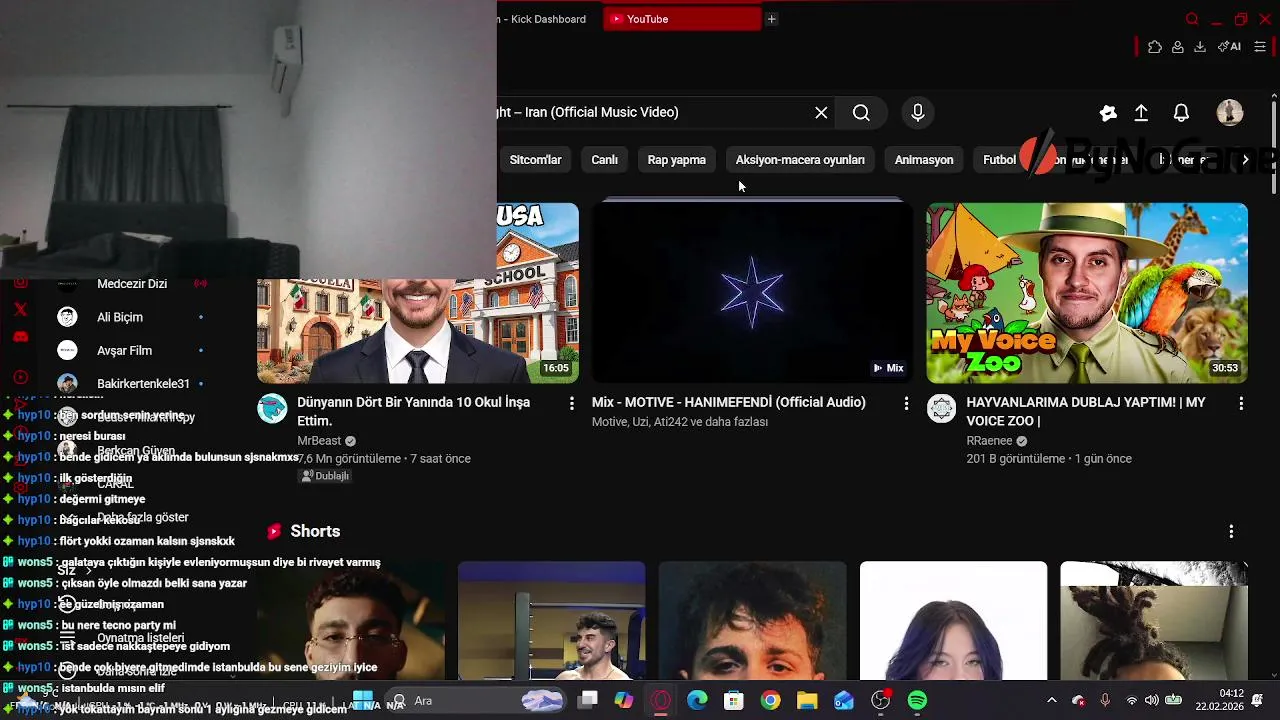The height and width of the screenshot is (720, 1280).
Task: Click the red search tabs magnifier icon
Action: (x=1192, y=19)
